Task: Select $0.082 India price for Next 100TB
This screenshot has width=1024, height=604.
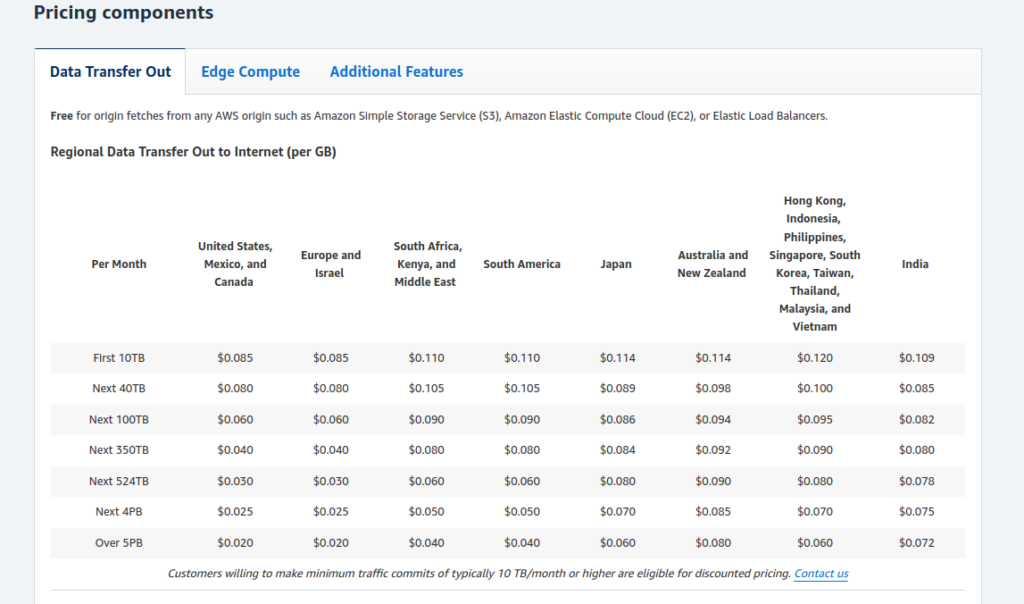Action: click(916, 419)
